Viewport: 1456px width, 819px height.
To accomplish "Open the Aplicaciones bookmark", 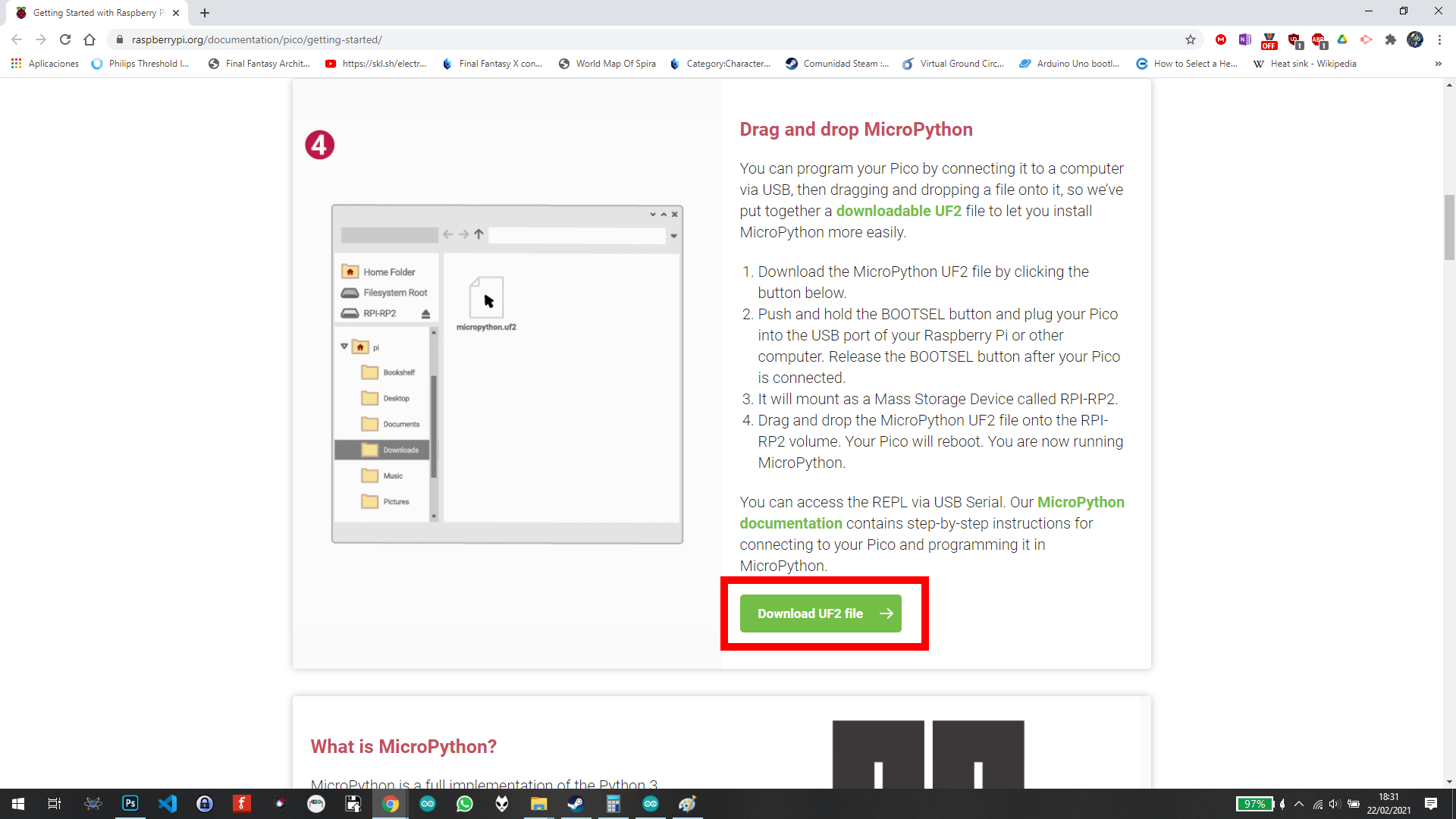I will click(45, 64).
